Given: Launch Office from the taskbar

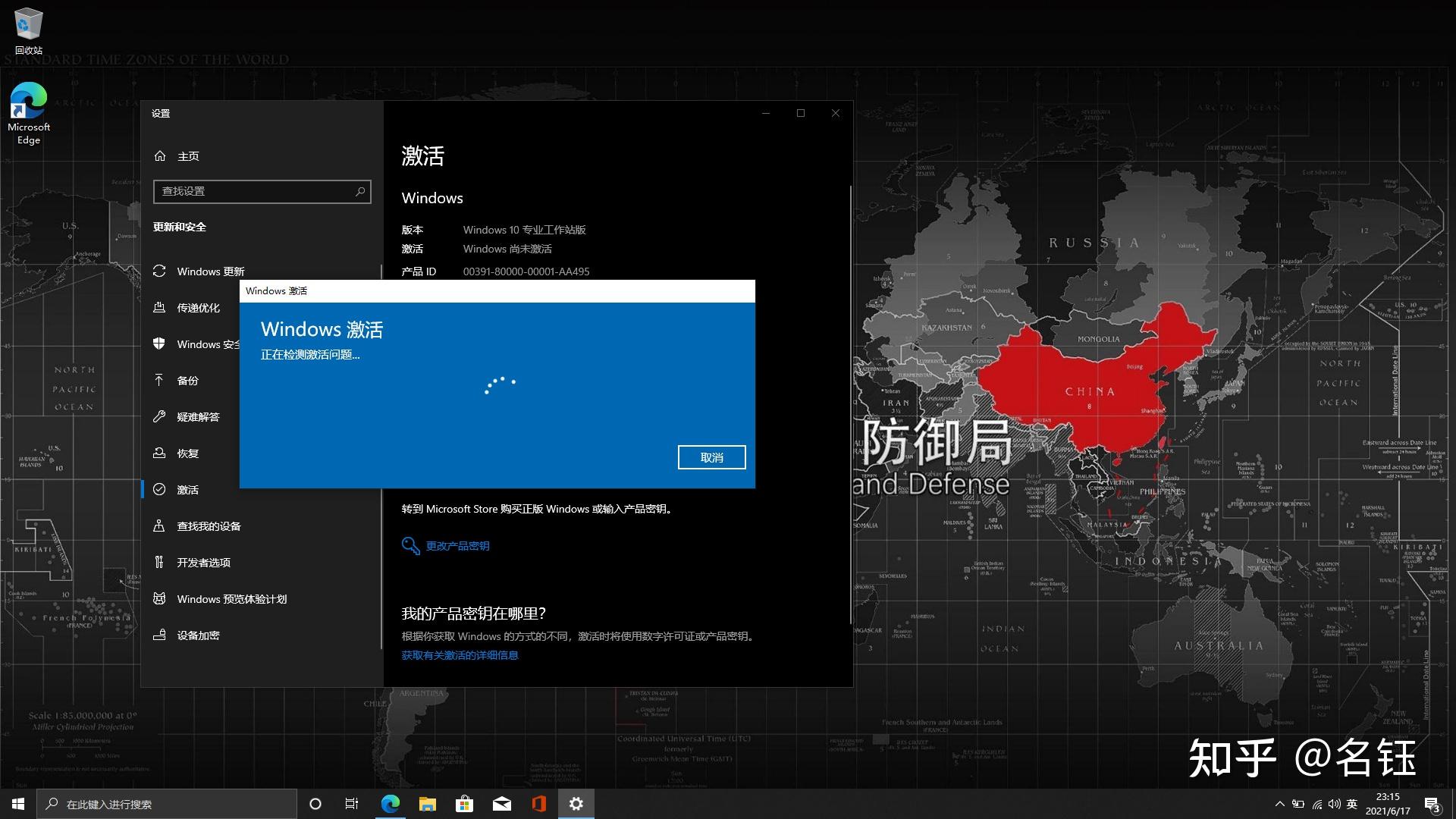Looking at the screenshot, I should [x=538, y=804].
